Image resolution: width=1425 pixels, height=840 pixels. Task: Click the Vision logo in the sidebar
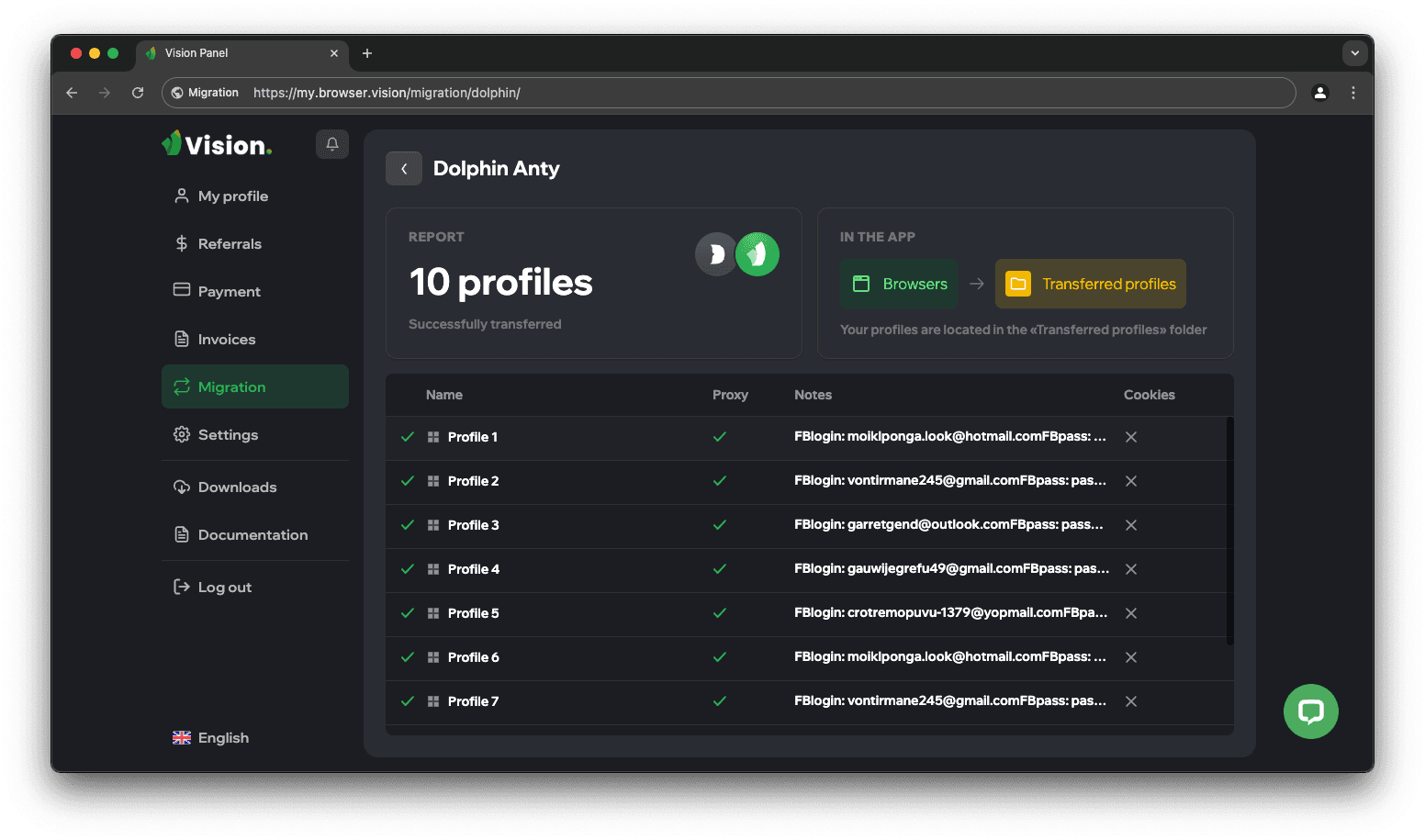click(217, 144)
